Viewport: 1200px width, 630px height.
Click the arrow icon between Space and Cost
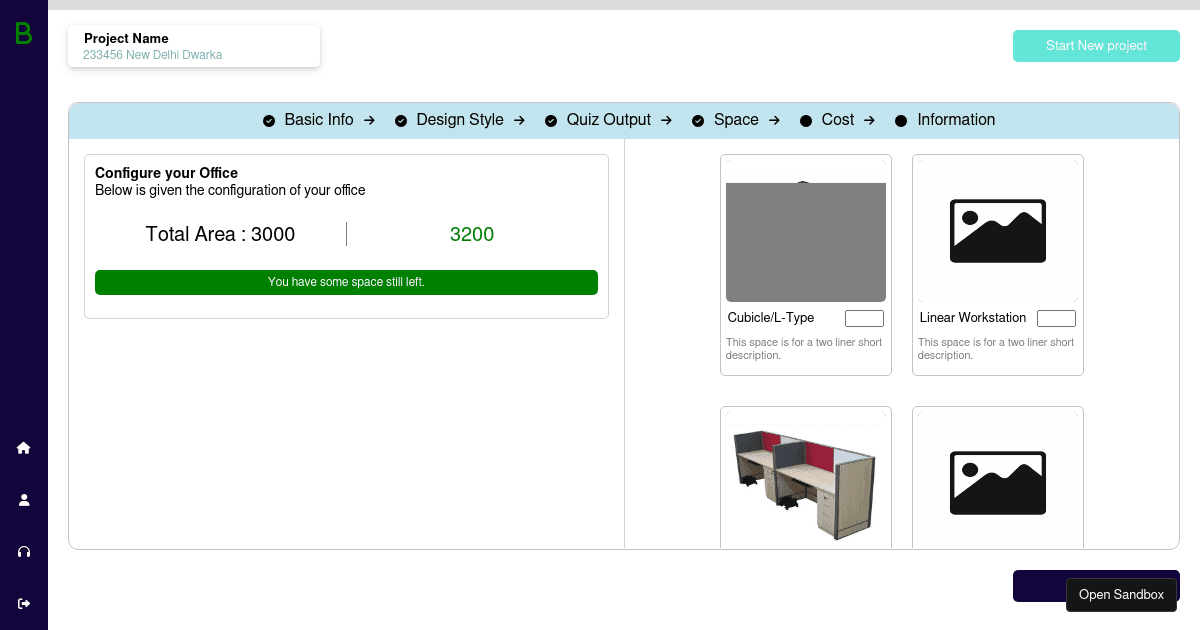point(775,120)
